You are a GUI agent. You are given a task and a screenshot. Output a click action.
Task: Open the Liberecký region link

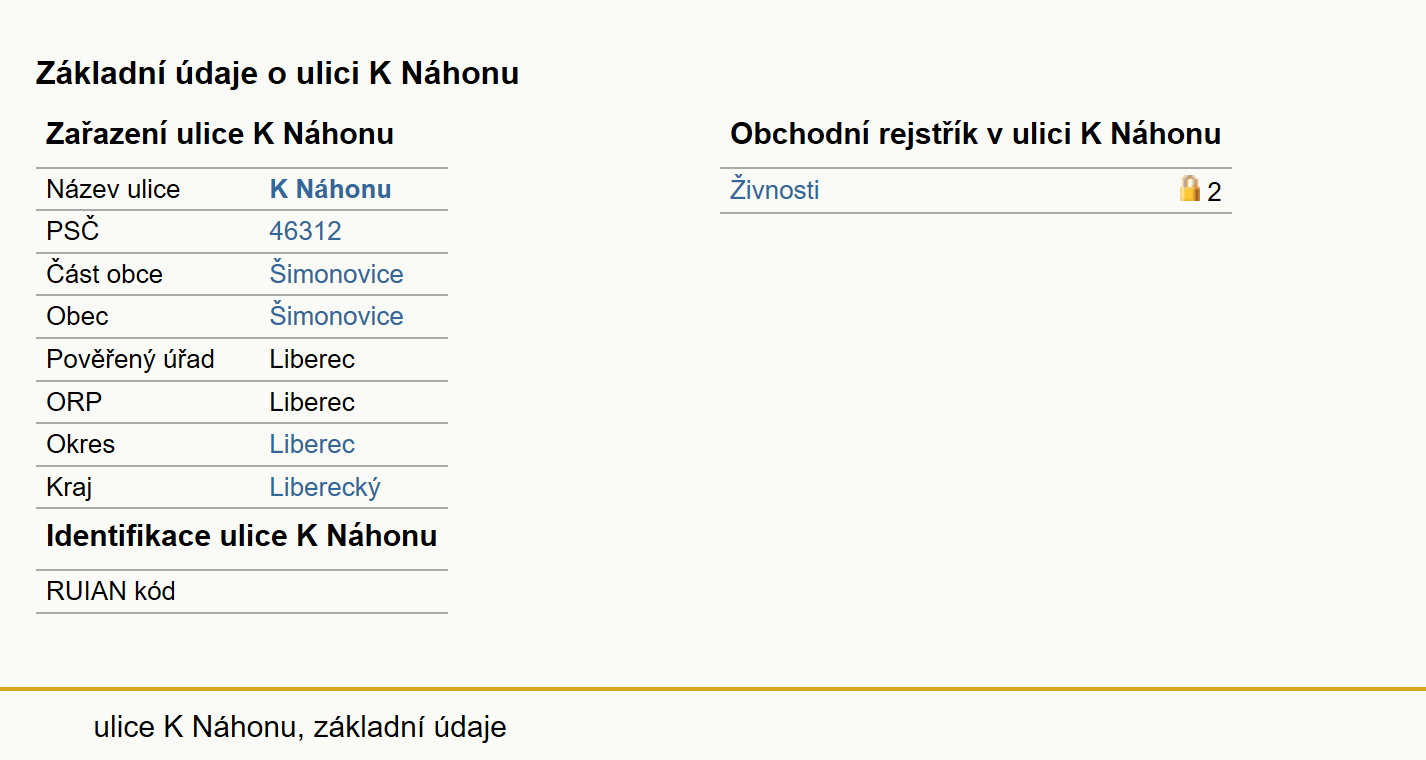pos(325,487)
